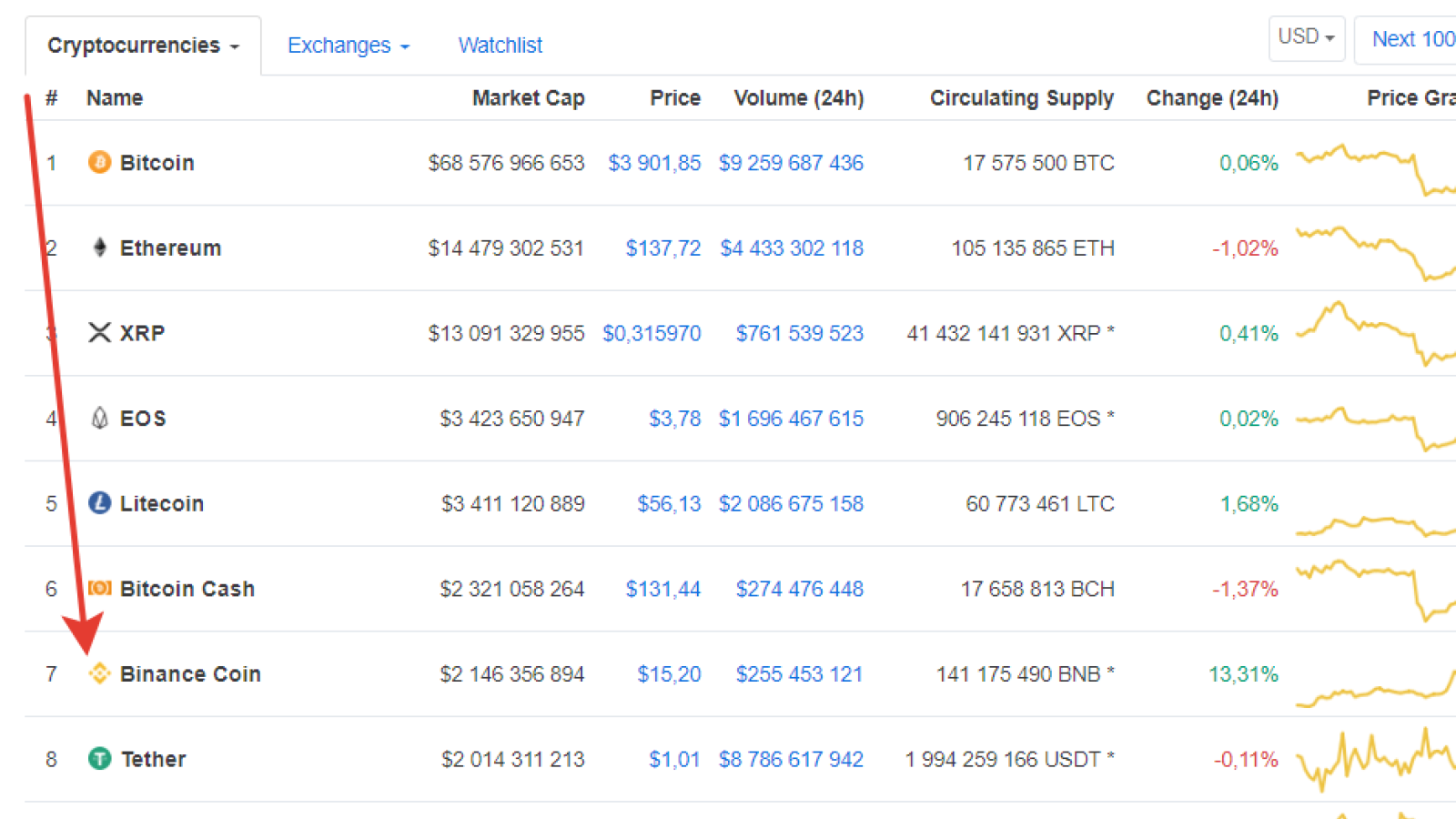Open the Ethereum price graph sparkline

pos(1376,253)
